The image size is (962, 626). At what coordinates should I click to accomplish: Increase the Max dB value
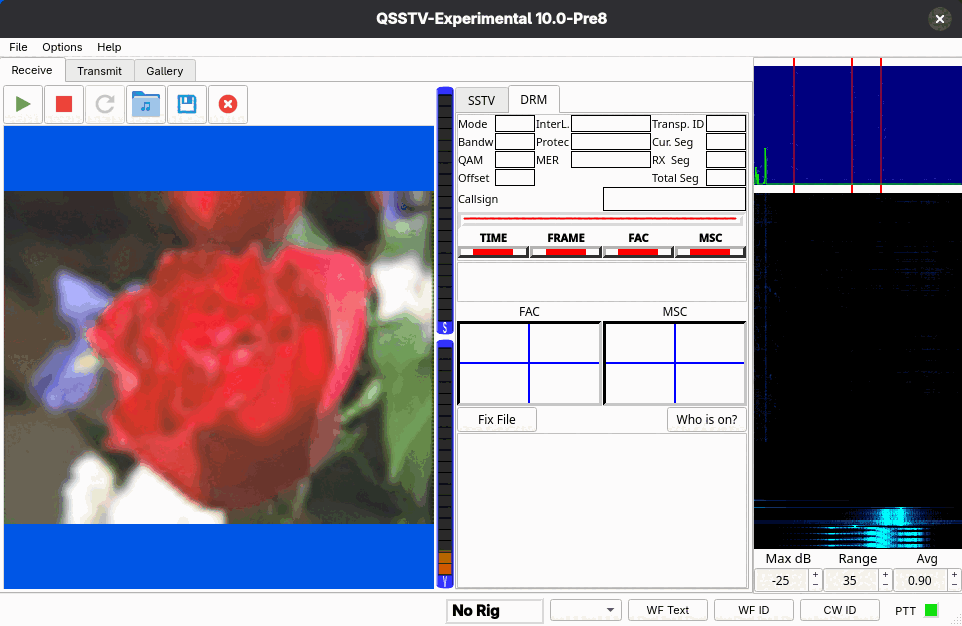pyautogui.click(x=815, y=575)
